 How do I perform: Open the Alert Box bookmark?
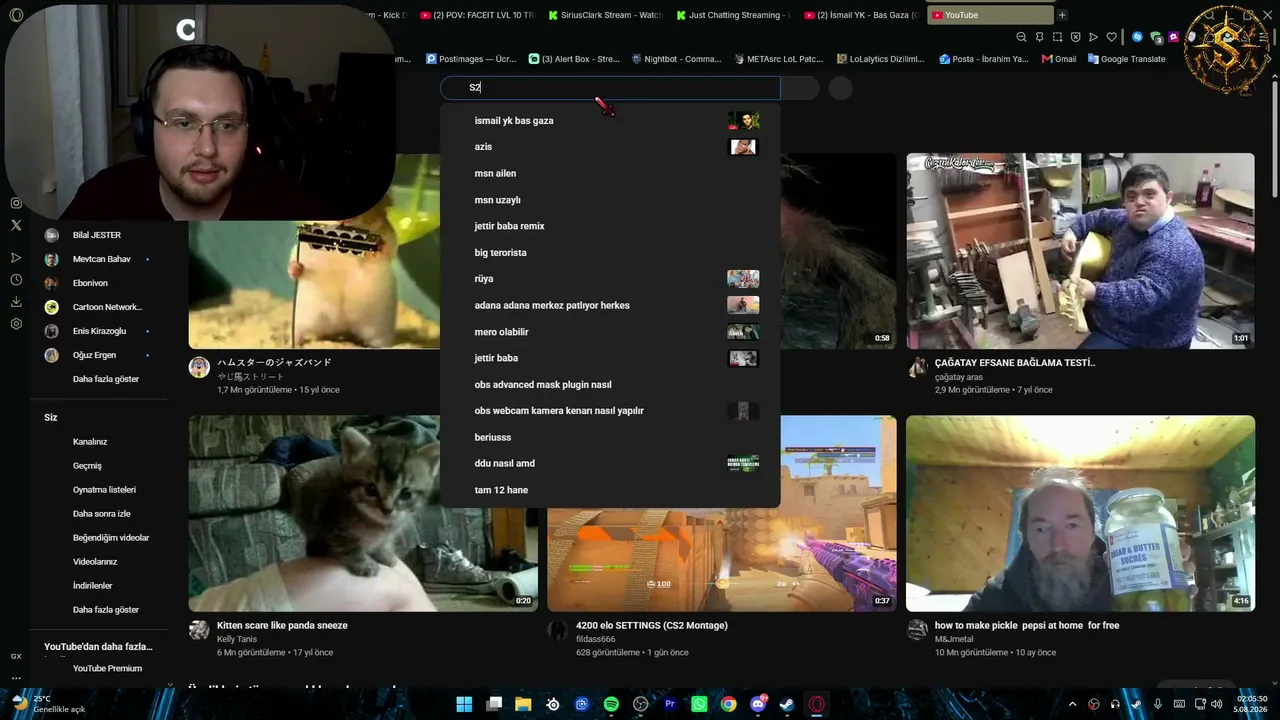[575, 59]
